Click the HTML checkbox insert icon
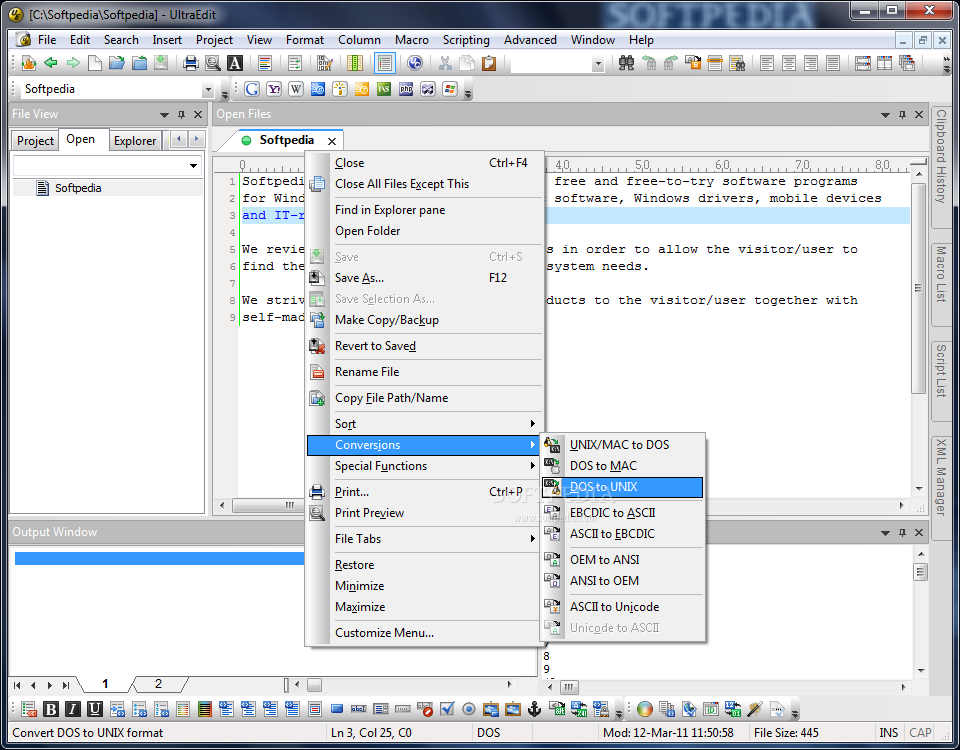 pyautogui.click(x=447, y=709)
